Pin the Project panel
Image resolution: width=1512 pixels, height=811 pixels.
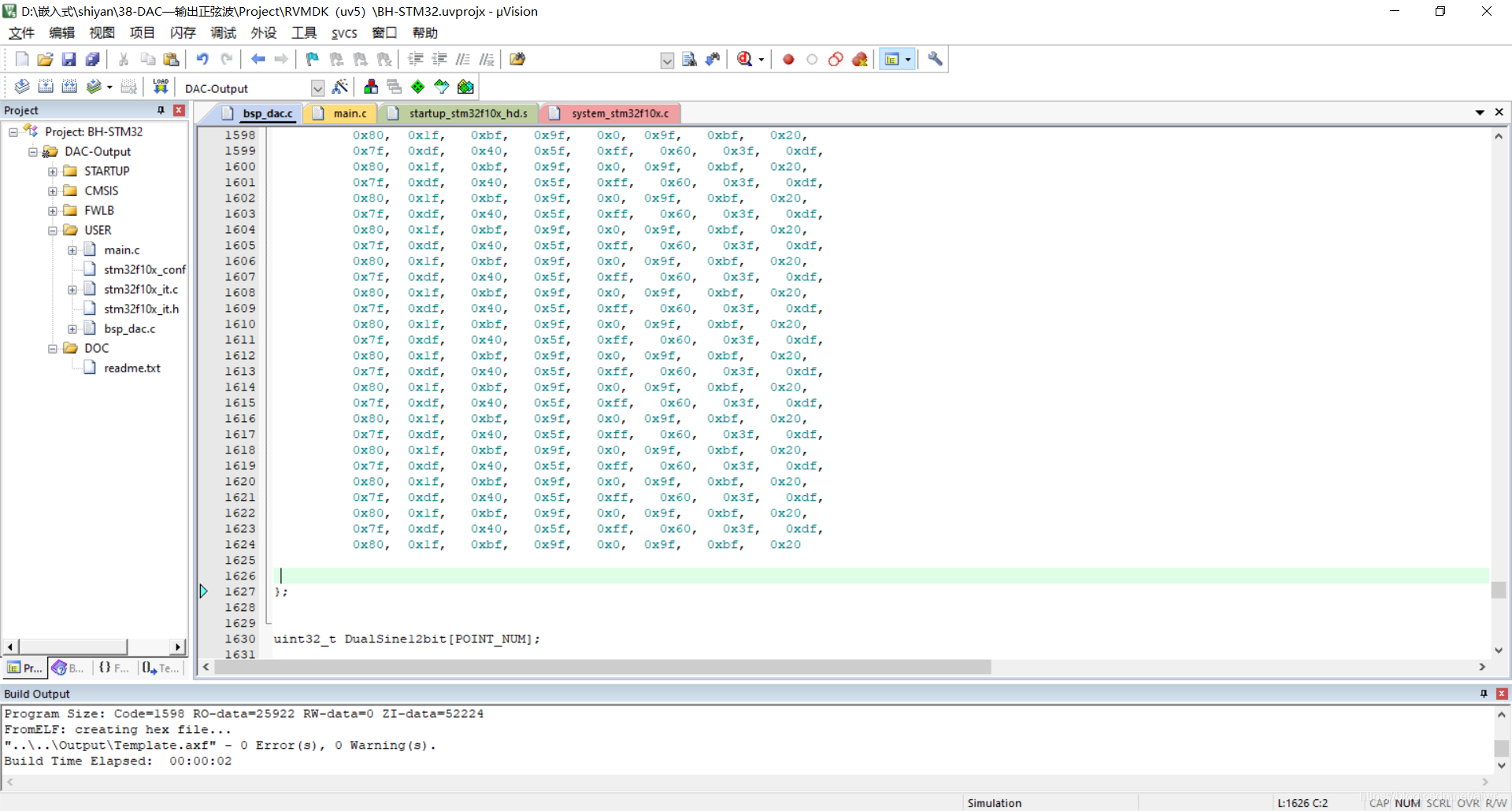click(x=161, y=110)
